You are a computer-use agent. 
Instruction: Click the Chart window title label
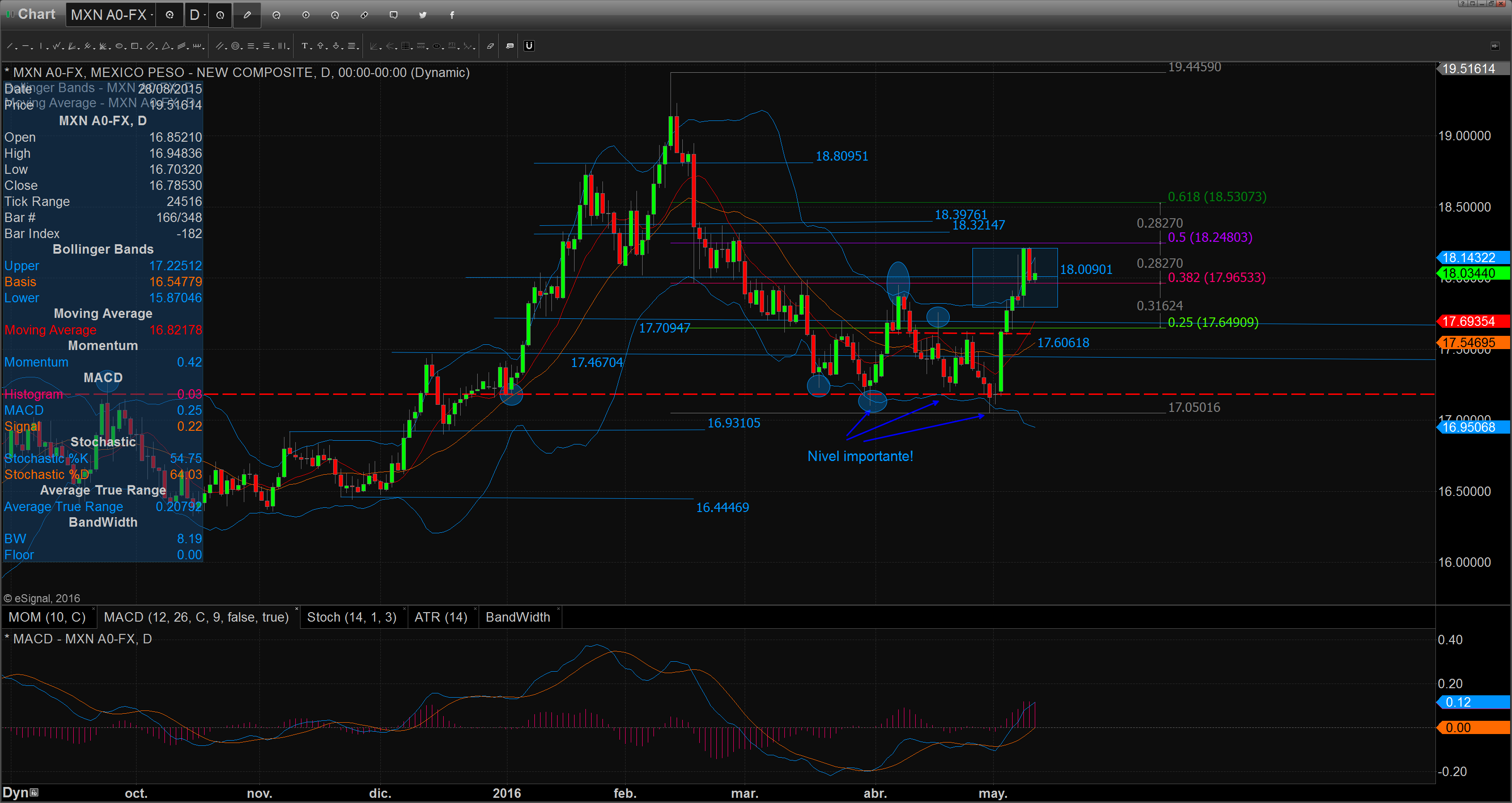[36, 14]
